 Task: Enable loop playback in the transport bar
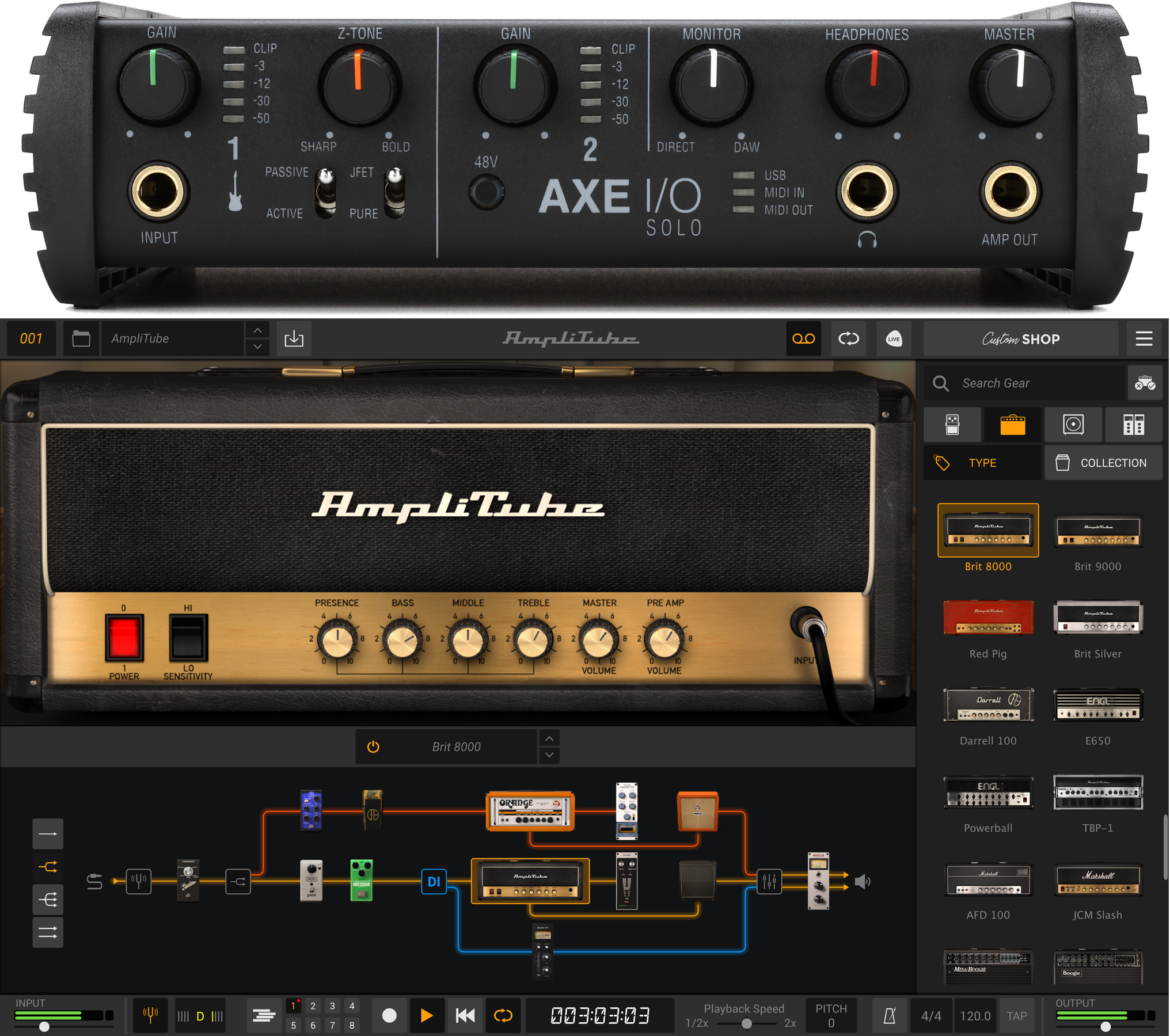(x=502, y=1015)
